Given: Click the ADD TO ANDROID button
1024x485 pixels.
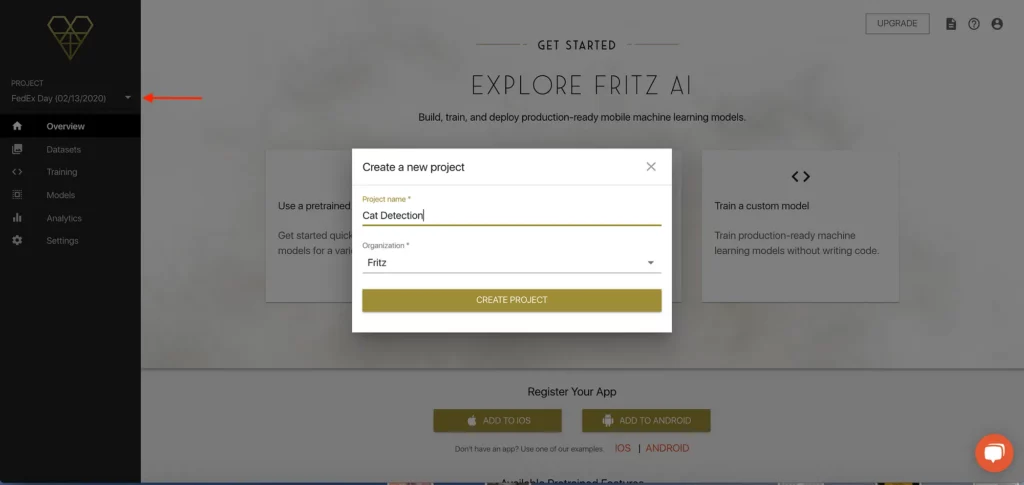Looking at the screenshot, I should 646,420.
